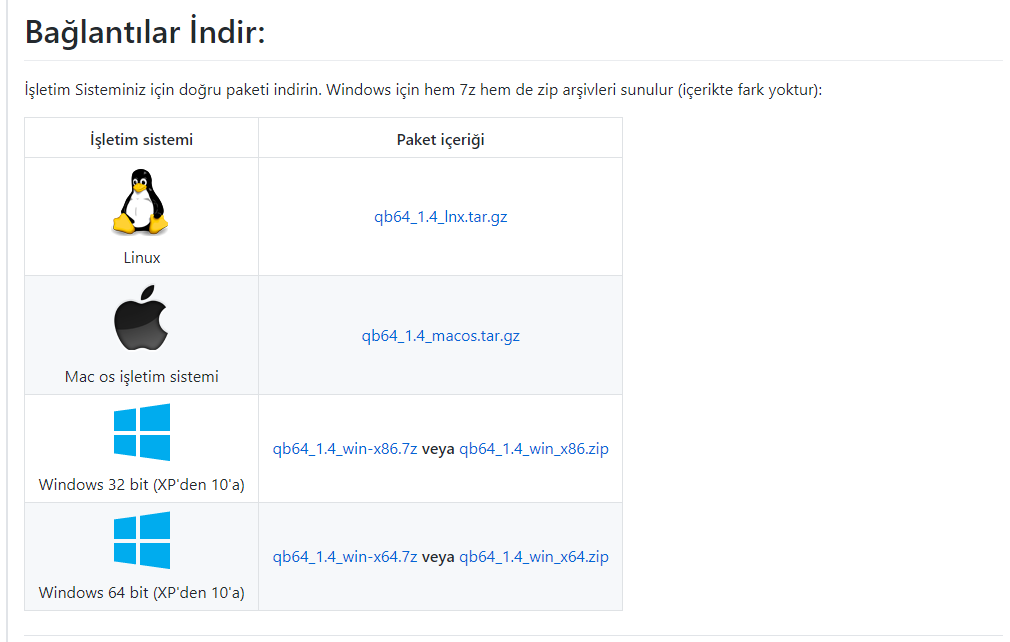Open qb64_1.4_win_x86.zip download link
This screenshot has height=642, width=1010.
pos(534,448)
